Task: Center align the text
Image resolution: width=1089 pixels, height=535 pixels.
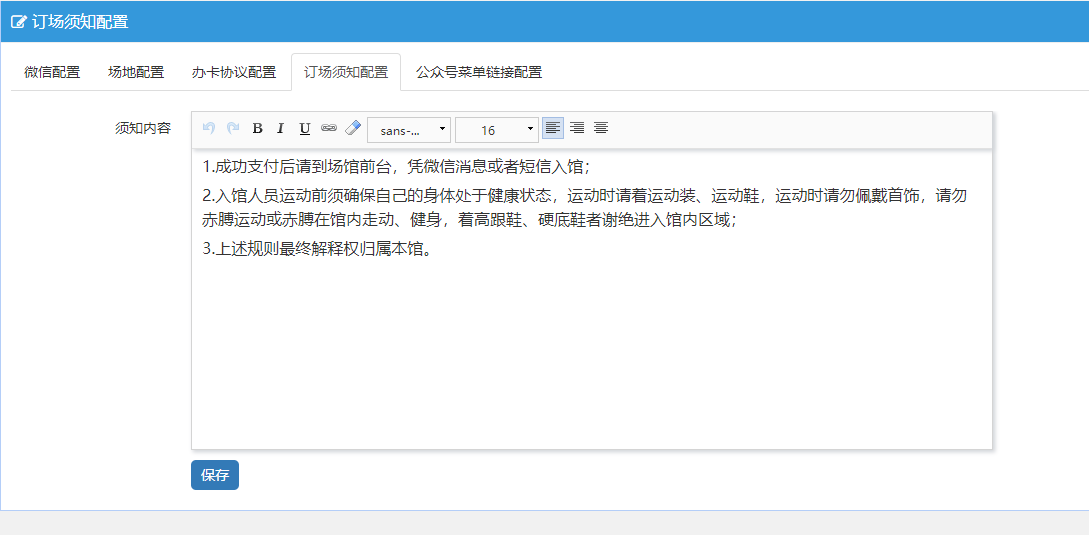Action: [x=601, y=128]
